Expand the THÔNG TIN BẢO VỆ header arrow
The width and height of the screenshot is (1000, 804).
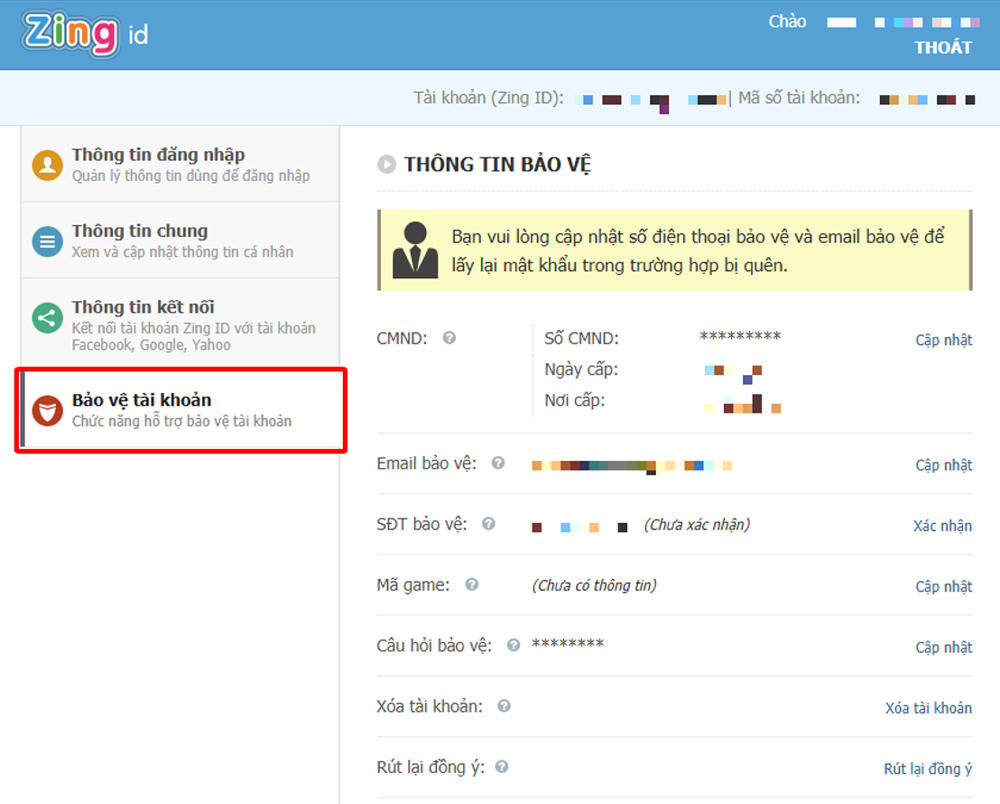click(386, 165)
